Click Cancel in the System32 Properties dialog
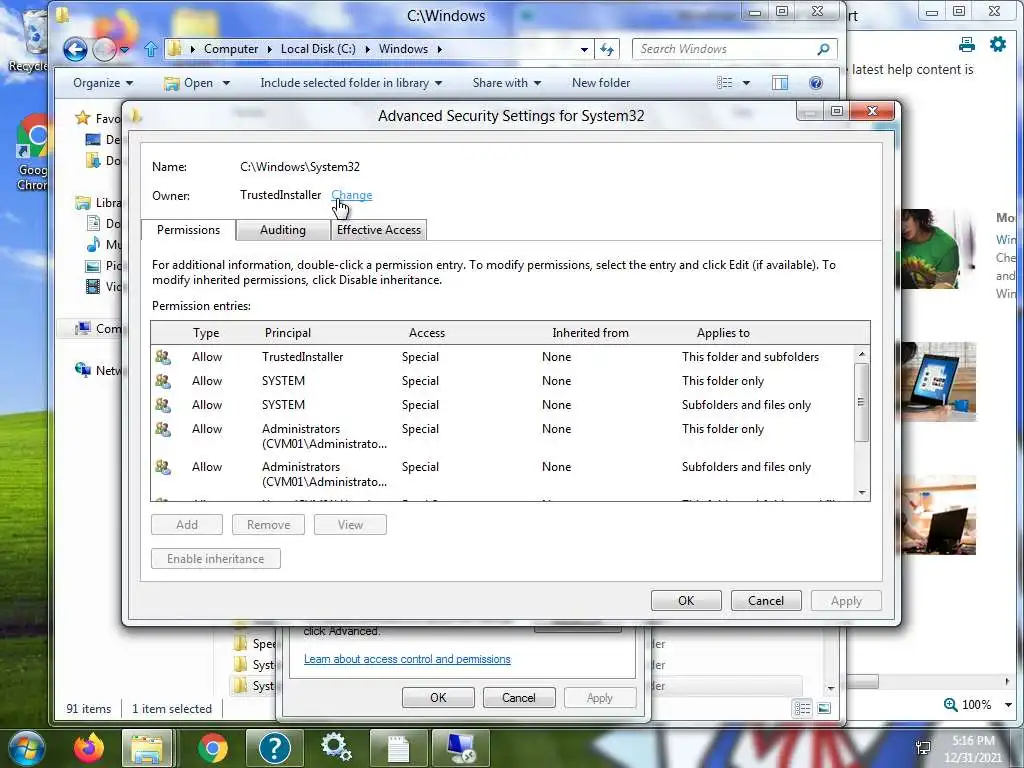The height and width of the screenshot is (768, 1024). [519, 697]
